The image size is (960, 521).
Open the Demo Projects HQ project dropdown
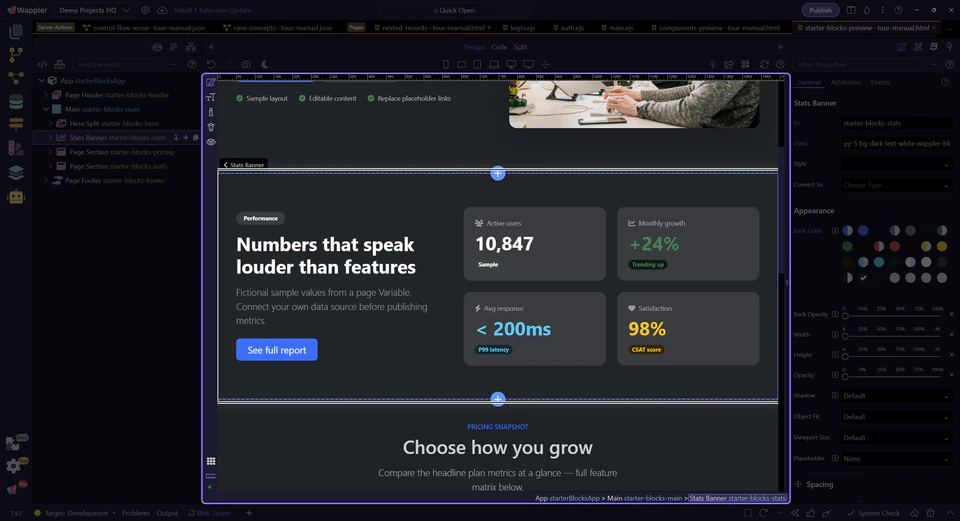click(x=94, y=10)
